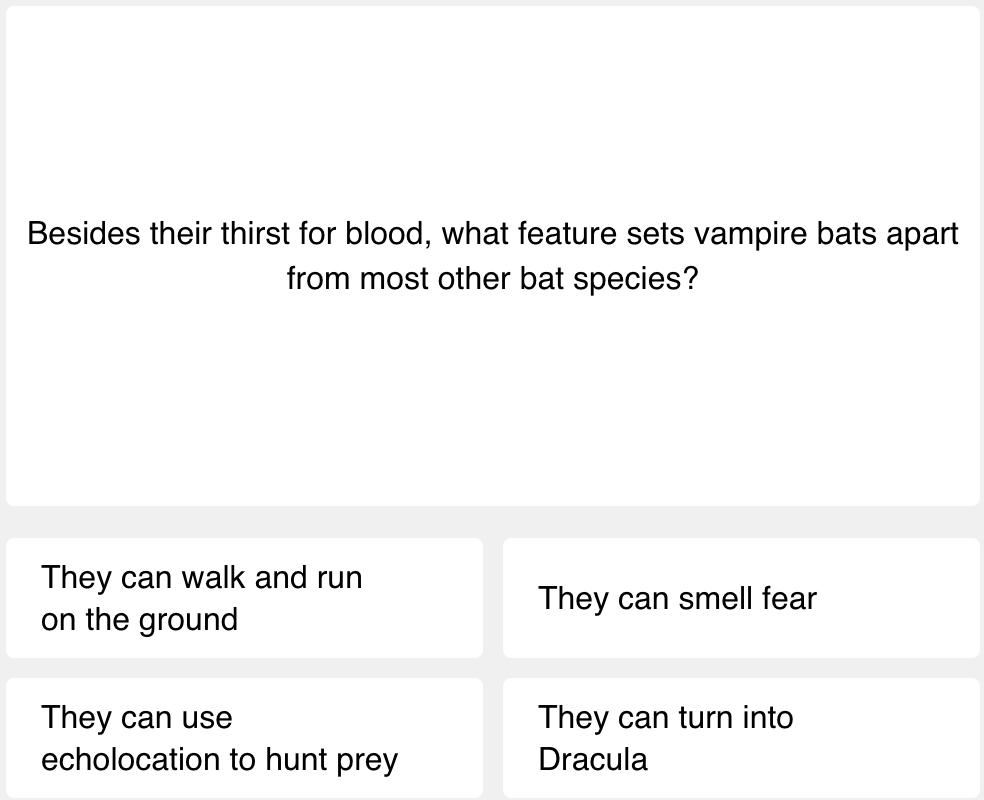Tap the answer card mentioning hunting prey
The width and height of the screenshot is (984, 800).
pos(244,738)
